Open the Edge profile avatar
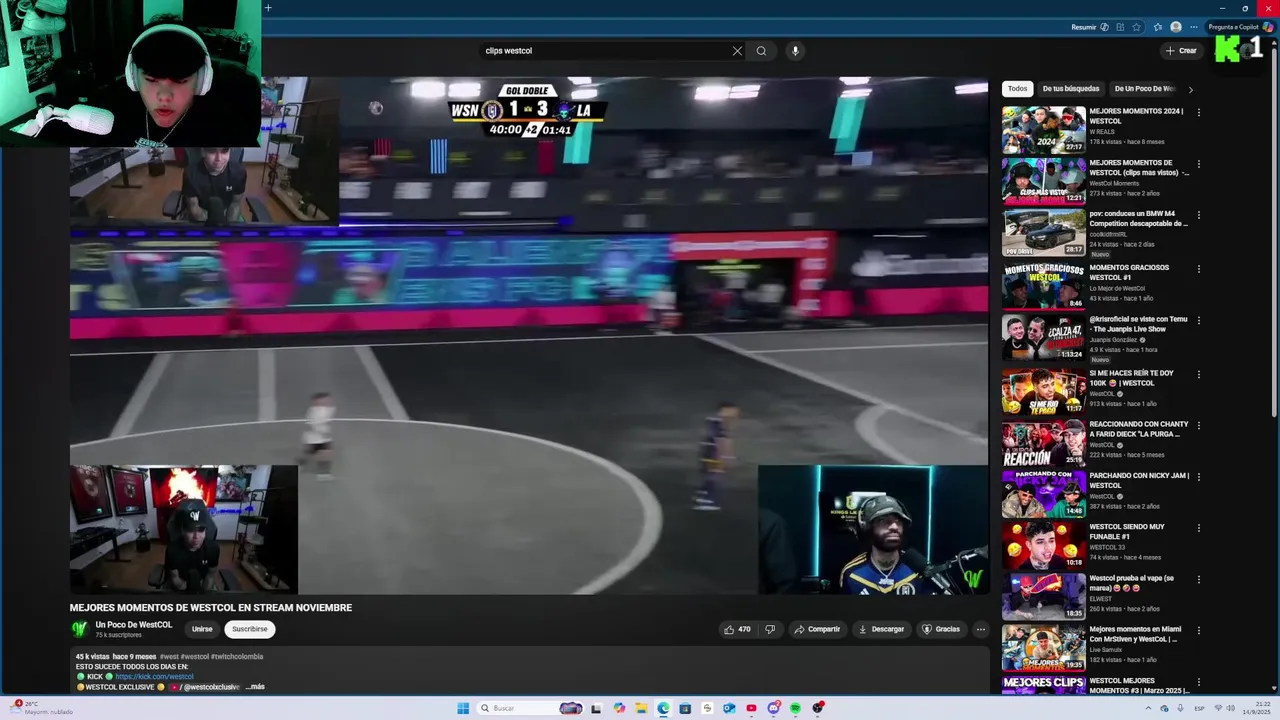This screenshot has width=1280, height=720. pyautogui.click(x=1176, y=27)
